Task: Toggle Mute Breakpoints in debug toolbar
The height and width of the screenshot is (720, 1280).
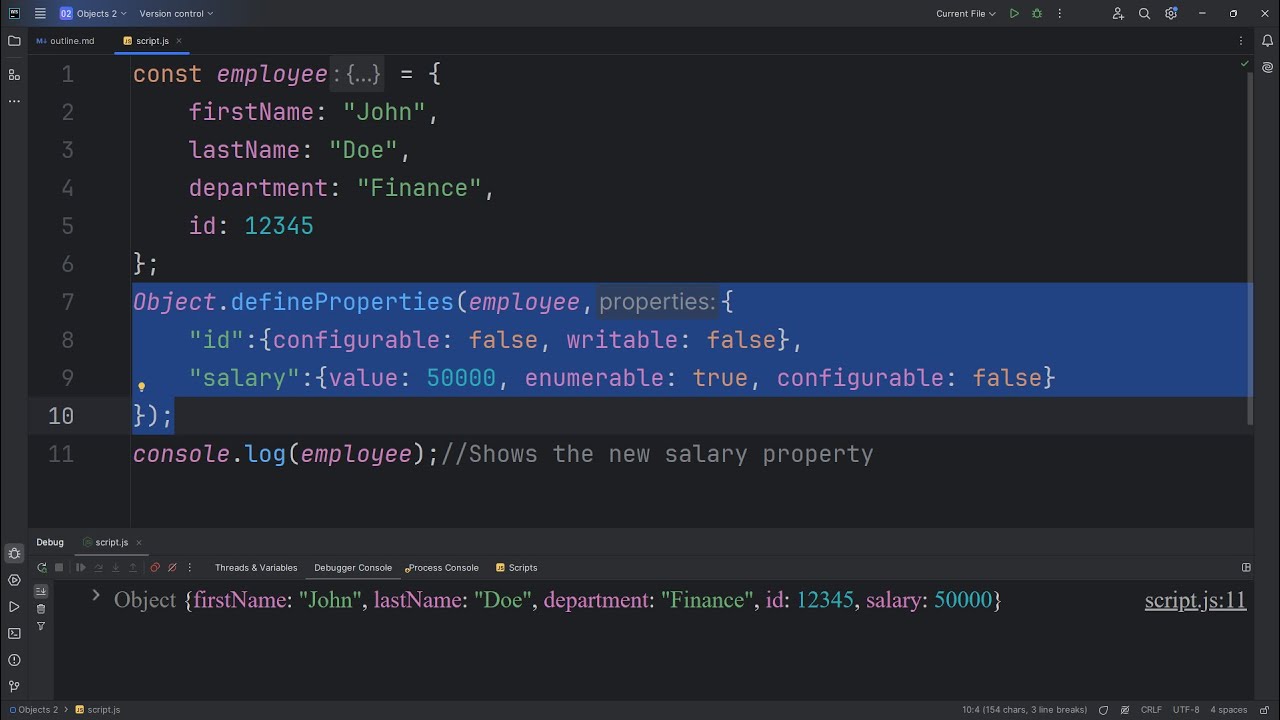Action: tap(172, 568)
